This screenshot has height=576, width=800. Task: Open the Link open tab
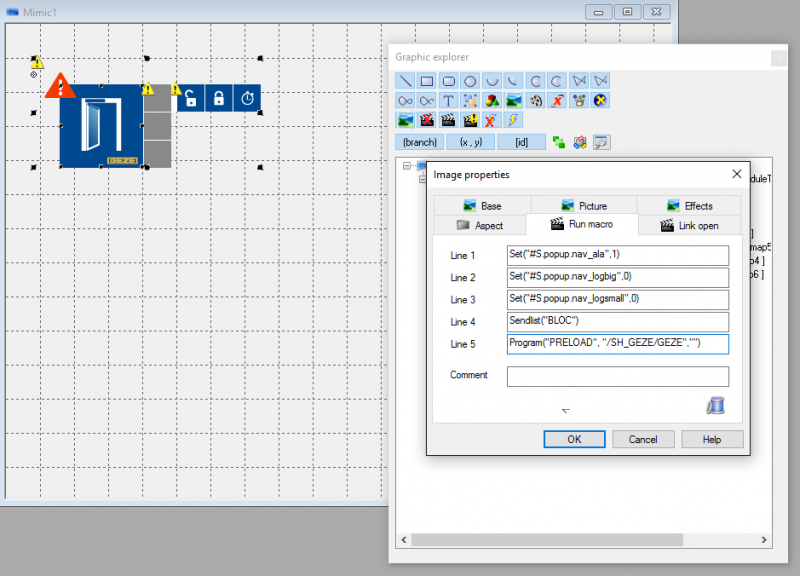pos(689,226)
